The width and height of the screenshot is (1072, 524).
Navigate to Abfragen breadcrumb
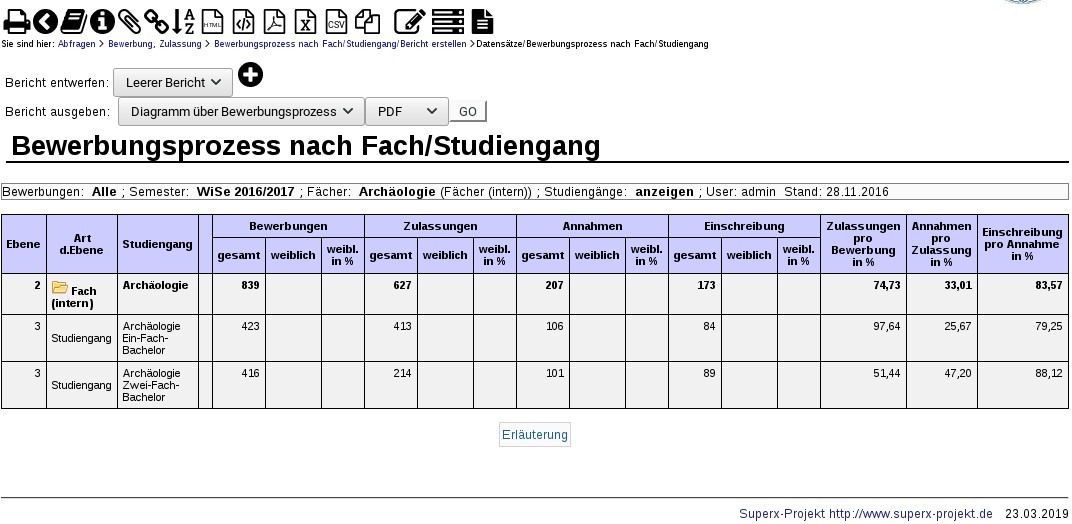click(76, 44)
